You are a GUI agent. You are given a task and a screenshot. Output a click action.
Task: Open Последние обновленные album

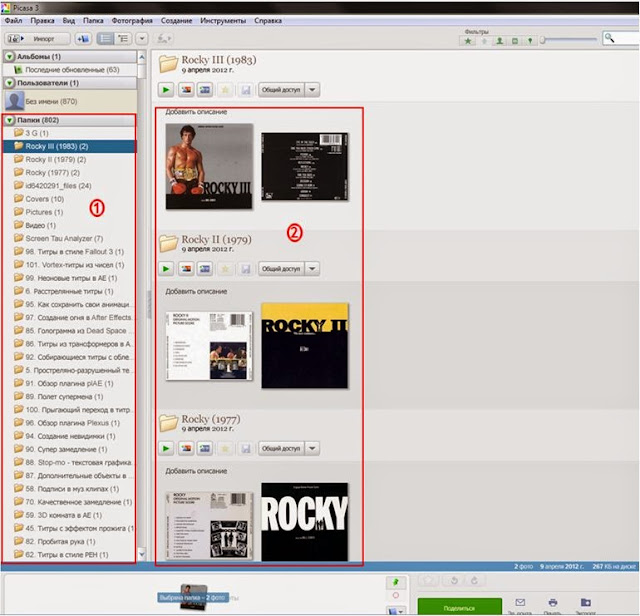click(x=70, y=70)
